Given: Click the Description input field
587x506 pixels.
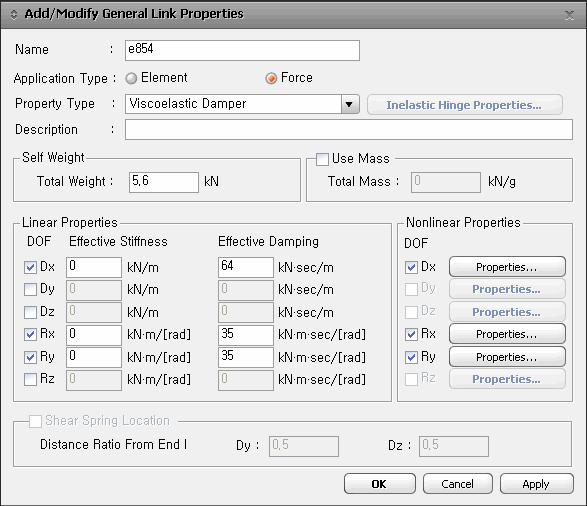Looking at the screenshot, I should click(349, 129).
